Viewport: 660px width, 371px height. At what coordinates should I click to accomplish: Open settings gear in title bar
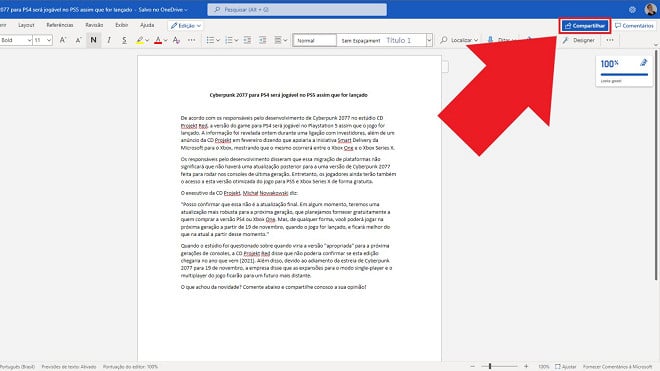632,9
